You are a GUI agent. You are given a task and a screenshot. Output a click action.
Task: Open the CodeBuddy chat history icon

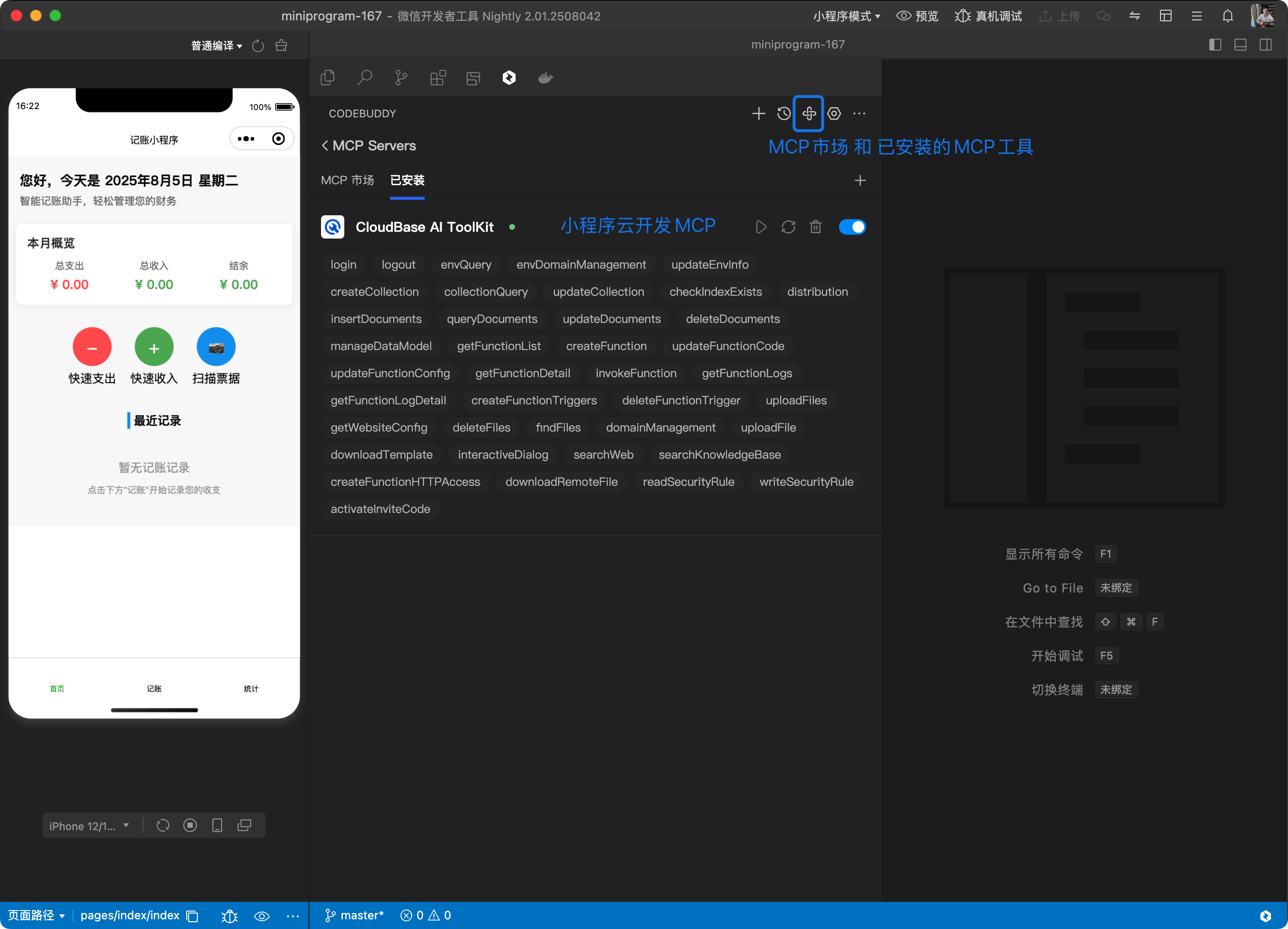pos(784,113)
